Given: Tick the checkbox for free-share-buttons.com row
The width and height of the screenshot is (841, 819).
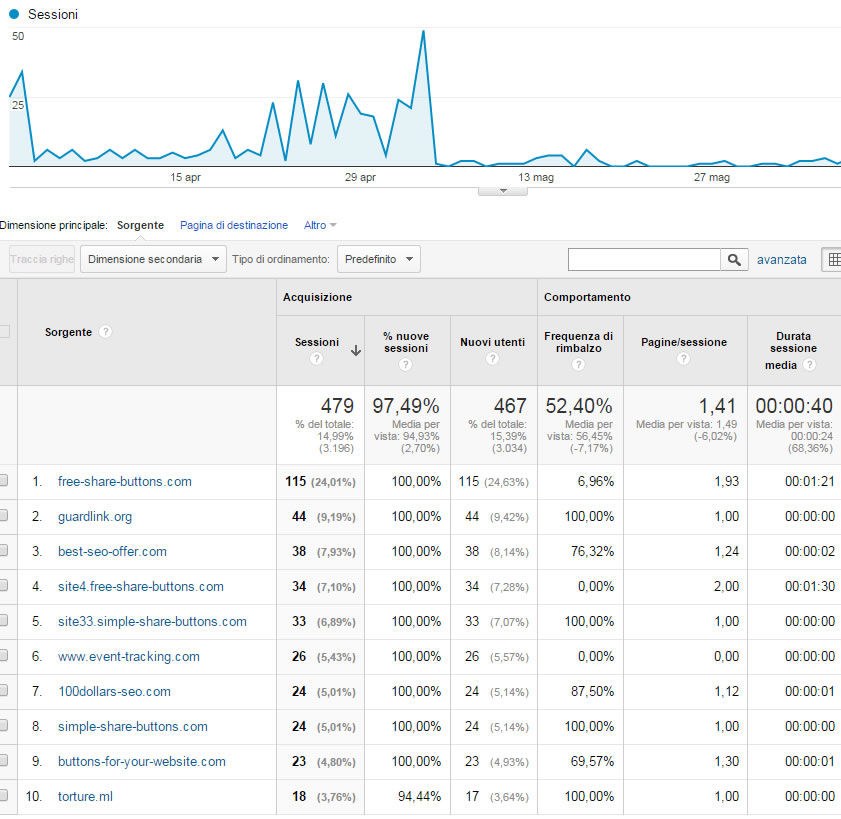Looking at the screenshot, I should click(3, 480).
